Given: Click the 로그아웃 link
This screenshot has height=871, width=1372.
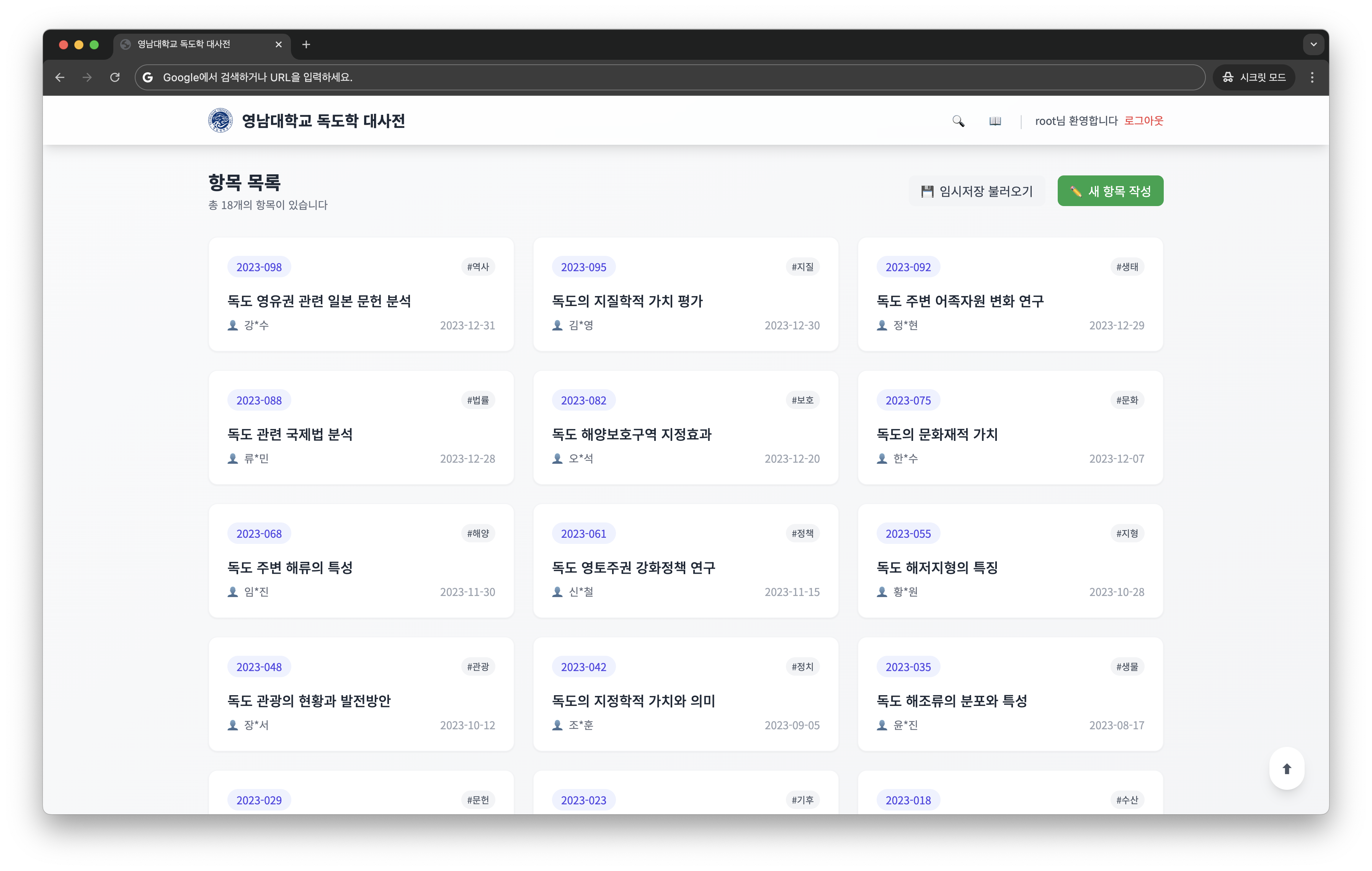Looking at the screenshot, I should pos(1143,121).
